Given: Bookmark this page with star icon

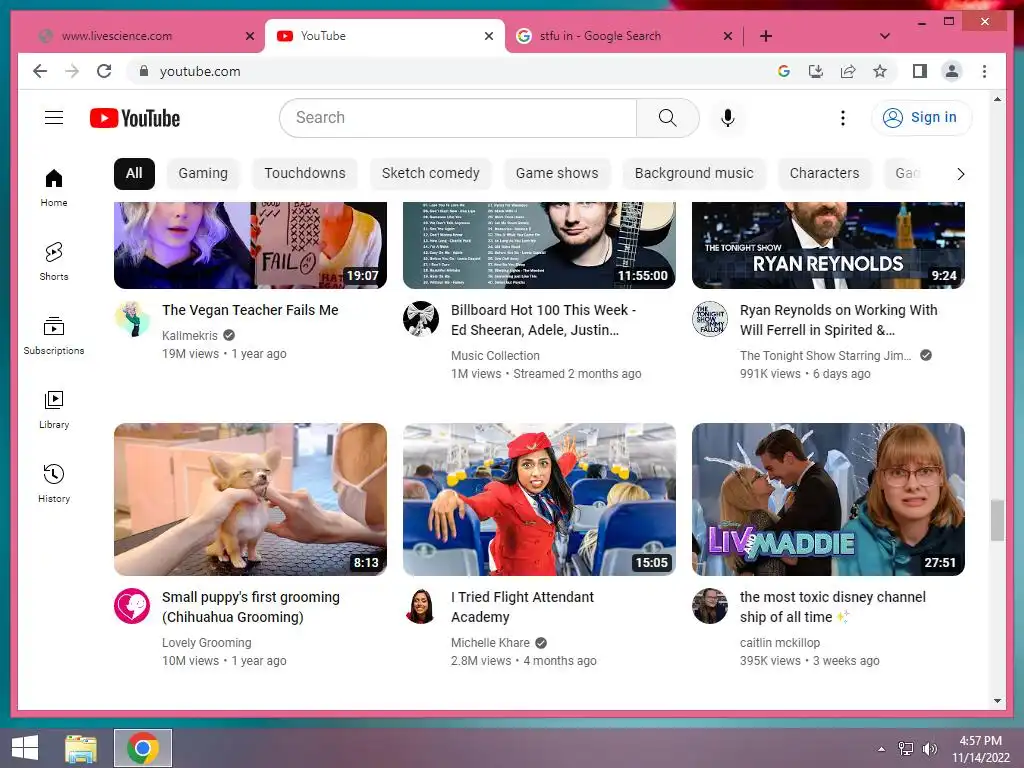Looking at the screenshot, I should 880,71.
